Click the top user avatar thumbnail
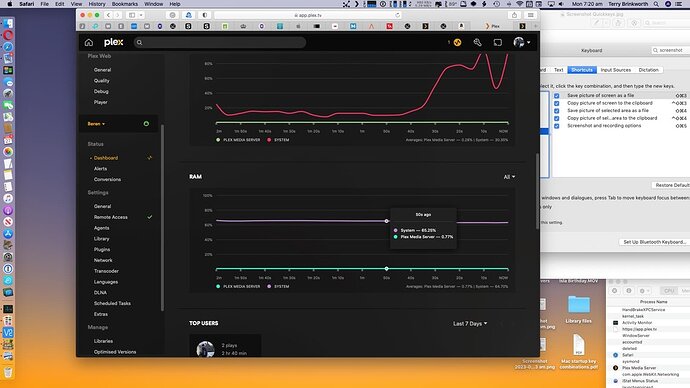The image size is (690, 388). [205, 349]
